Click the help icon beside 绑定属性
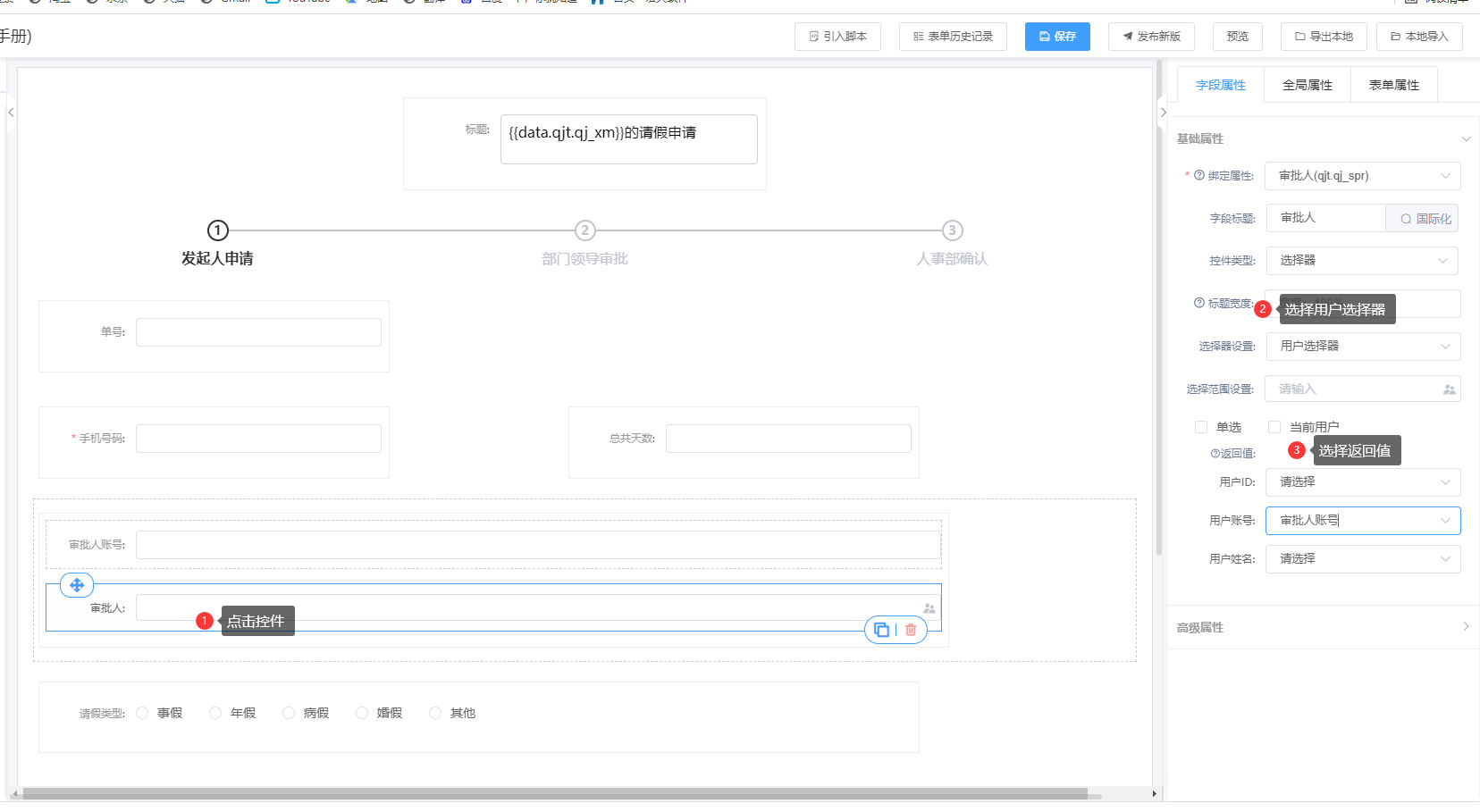The height and width of the screenshot is (812, 1480). [1199, 176]
